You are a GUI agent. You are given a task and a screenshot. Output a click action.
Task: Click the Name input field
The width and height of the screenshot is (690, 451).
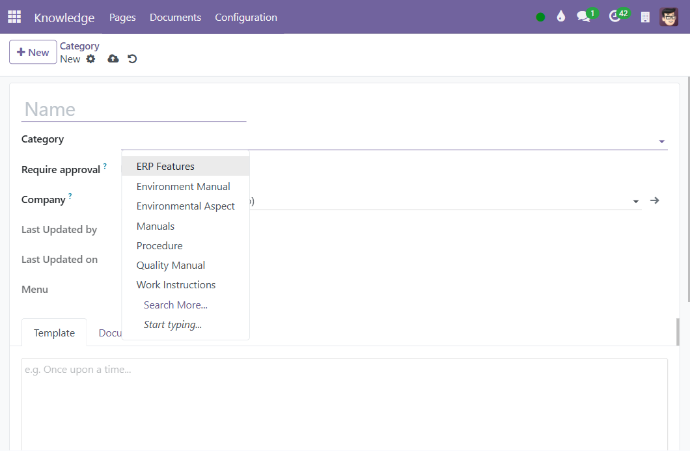point(134,109)
